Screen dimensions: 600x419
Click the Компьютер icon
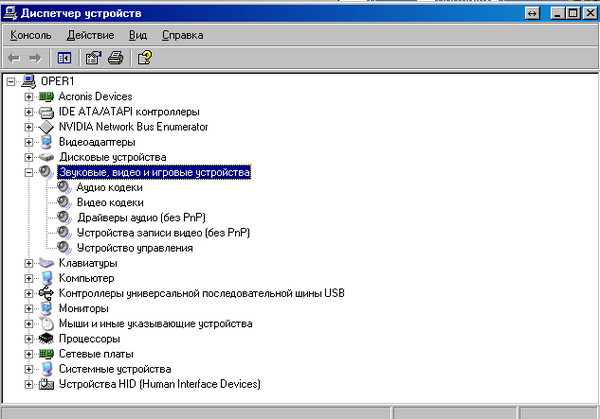(x=46, y=278)
